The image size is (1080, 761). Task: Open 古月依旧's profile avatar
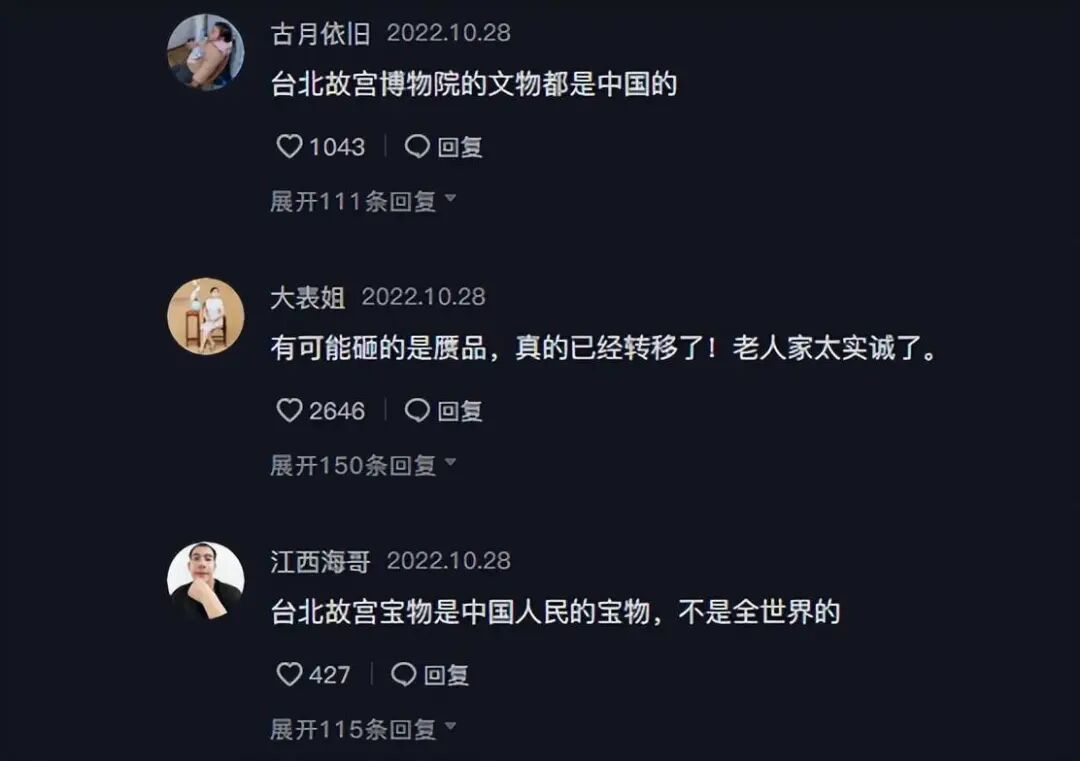coord(205,52)
